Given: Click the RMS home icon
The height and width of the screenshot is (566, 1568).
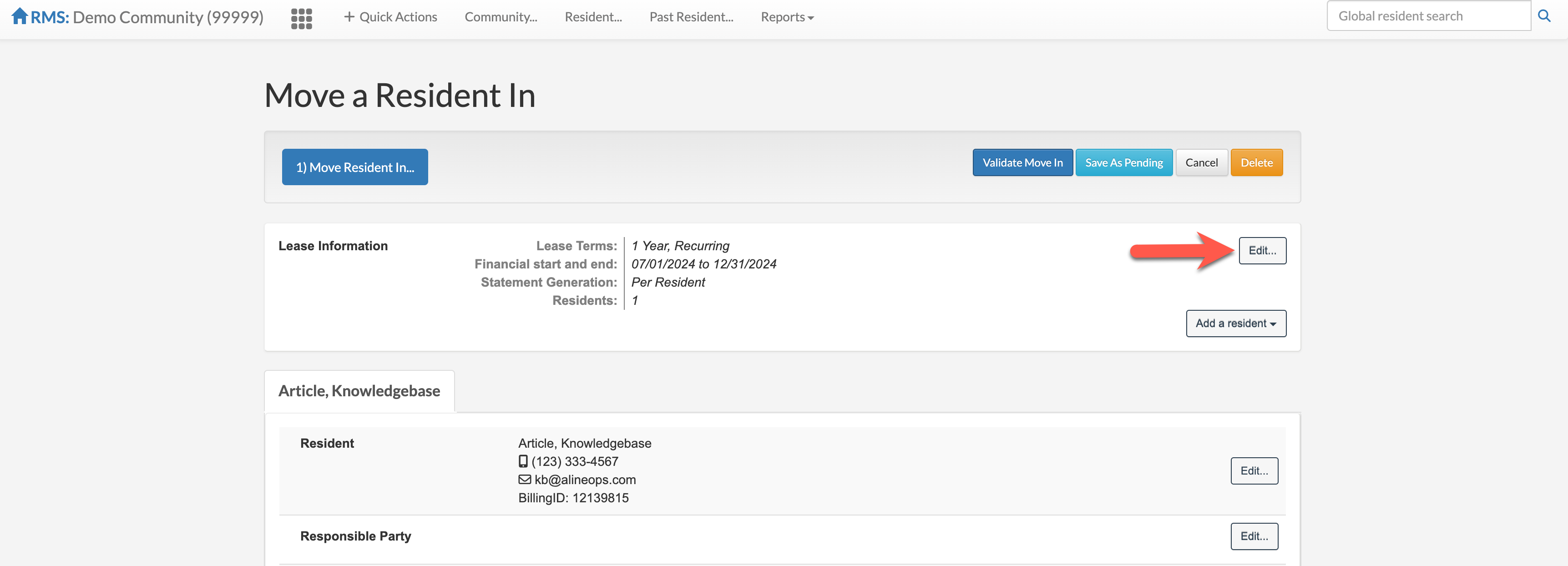Looking at the screenshot, I should click(20, 16).
